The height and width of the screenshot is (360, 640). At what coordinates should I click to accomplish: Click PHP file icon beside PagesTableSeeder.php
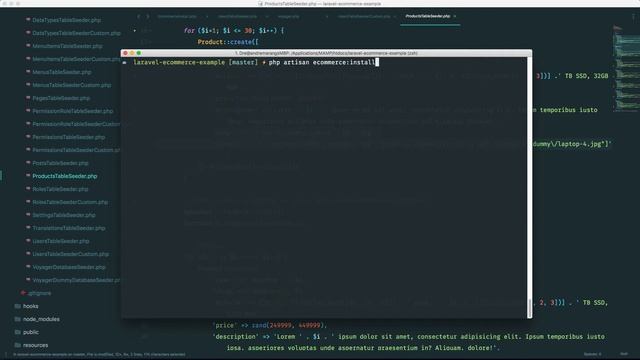coord(28,98)
